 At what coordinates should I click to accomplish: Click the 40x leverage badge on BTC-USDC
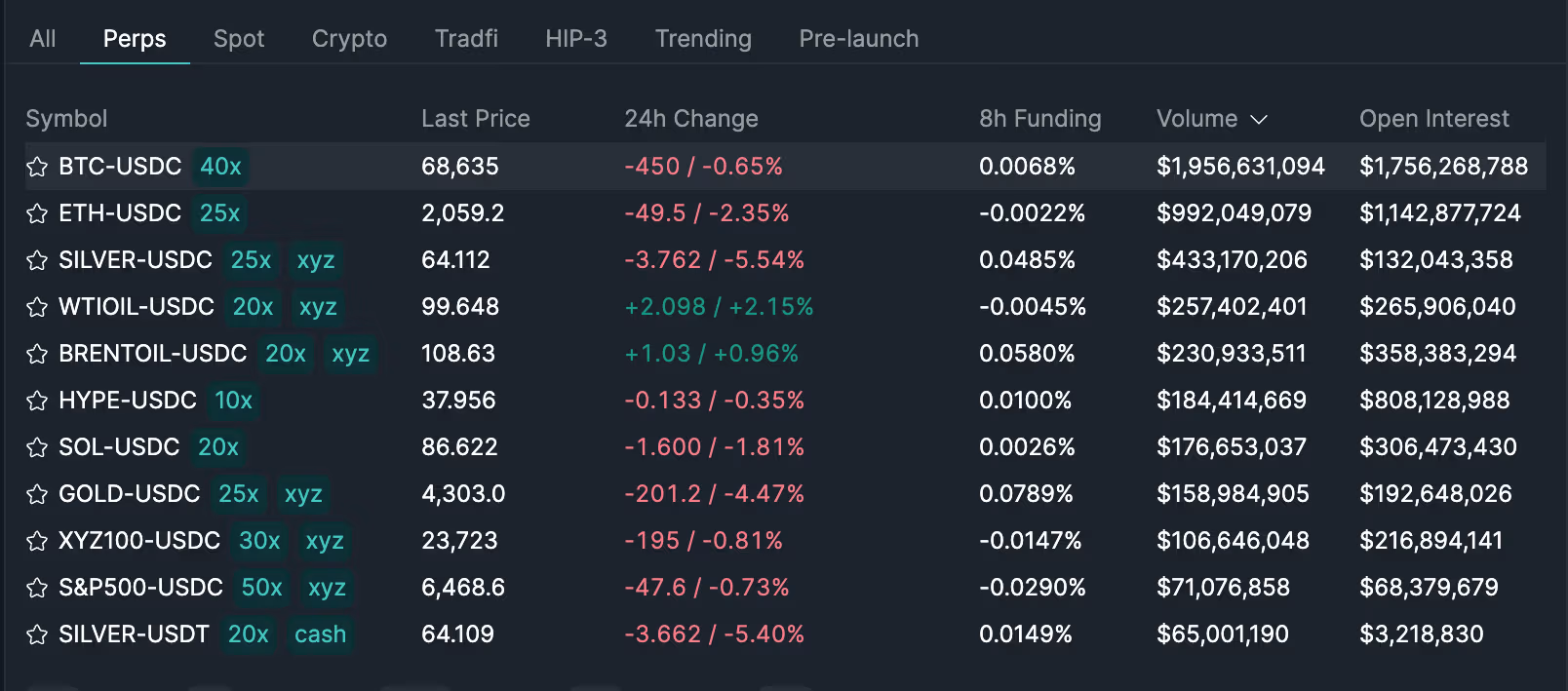(x=221, y=166)
